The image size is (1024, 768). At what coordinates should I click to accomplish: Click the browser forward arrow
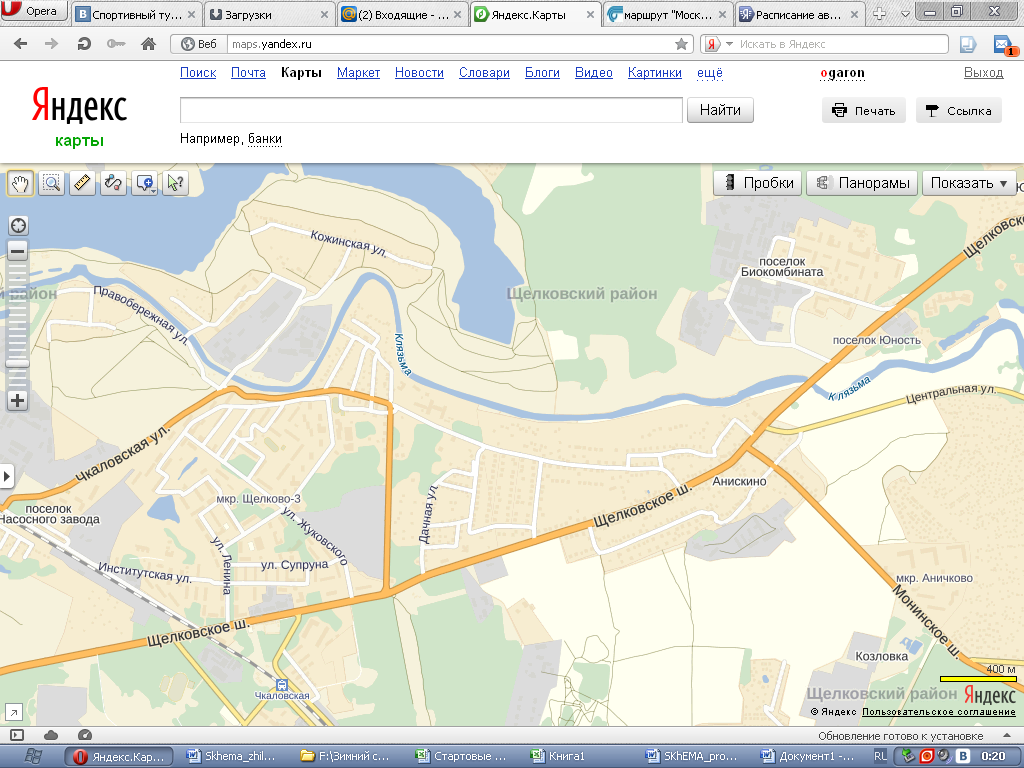click(51, 44)
